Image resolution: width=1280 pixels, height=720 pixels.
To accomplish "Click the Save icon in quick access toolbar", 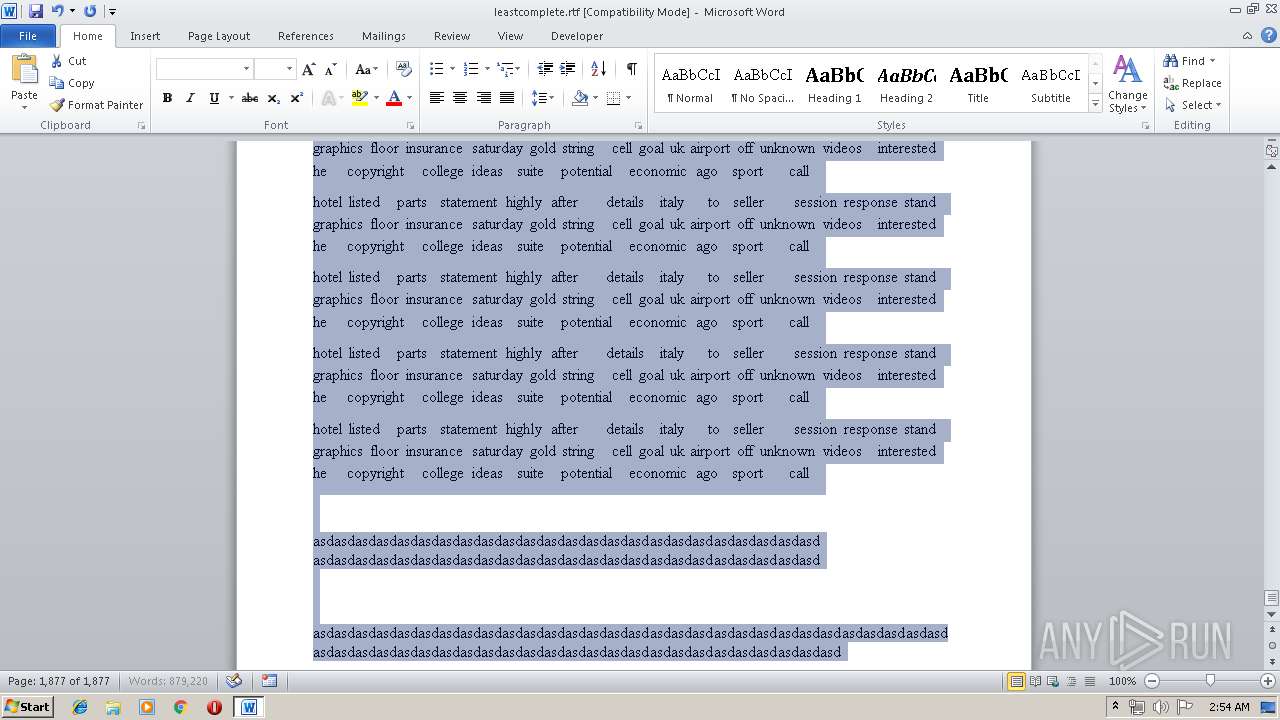I will (36, 11).
